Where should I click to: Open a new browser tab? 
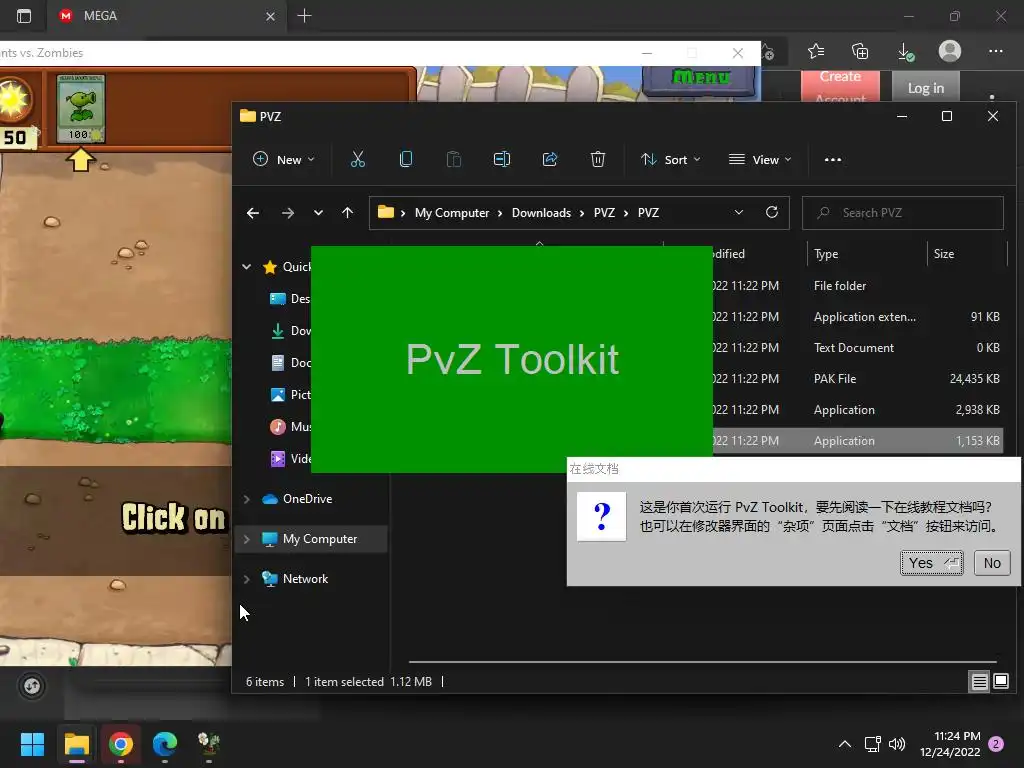click(304, 16)
